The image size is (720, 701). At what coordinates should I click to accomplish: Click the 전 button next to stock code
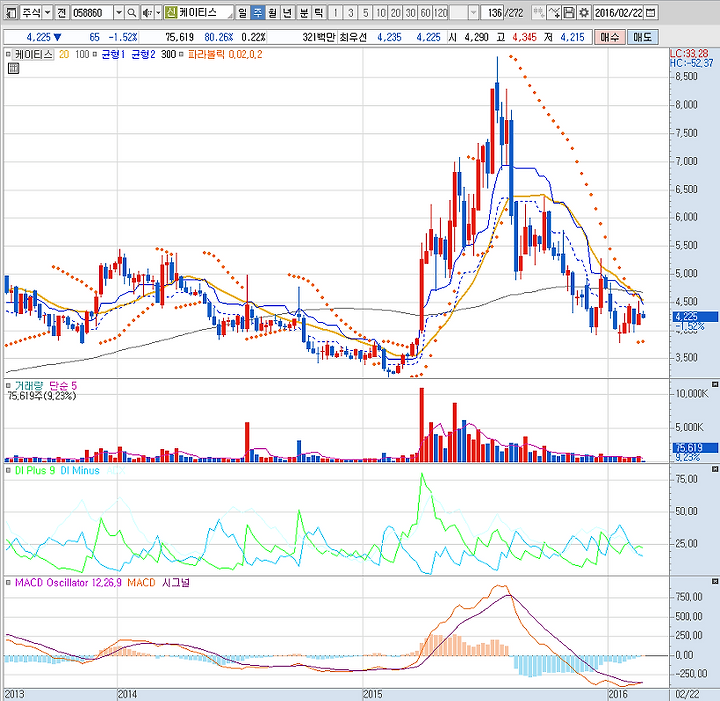point(62,12)
